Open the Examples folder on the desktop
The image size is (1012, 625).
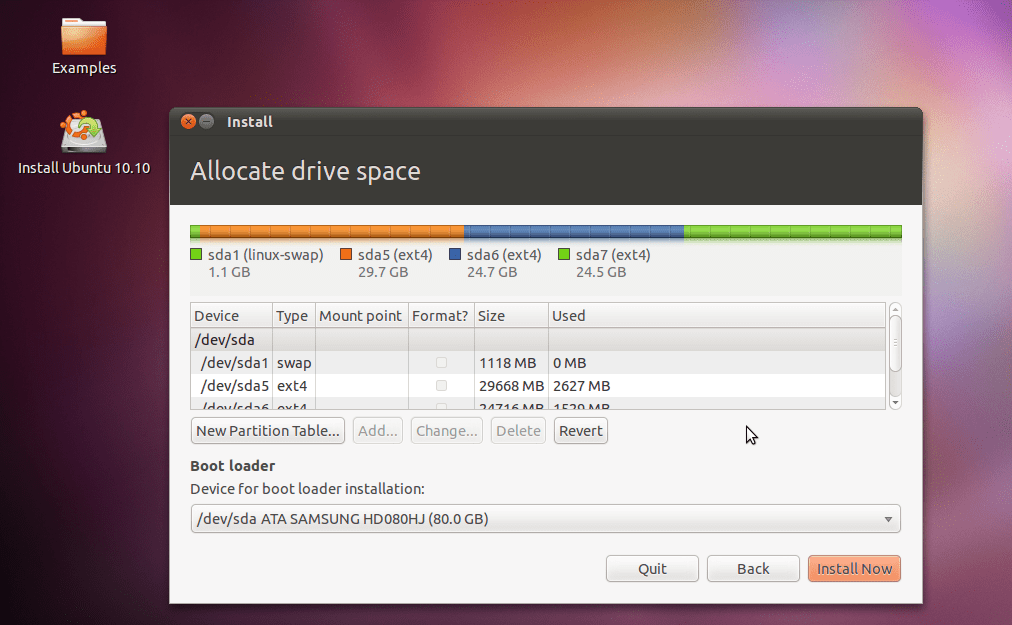(x=84, y=40)
